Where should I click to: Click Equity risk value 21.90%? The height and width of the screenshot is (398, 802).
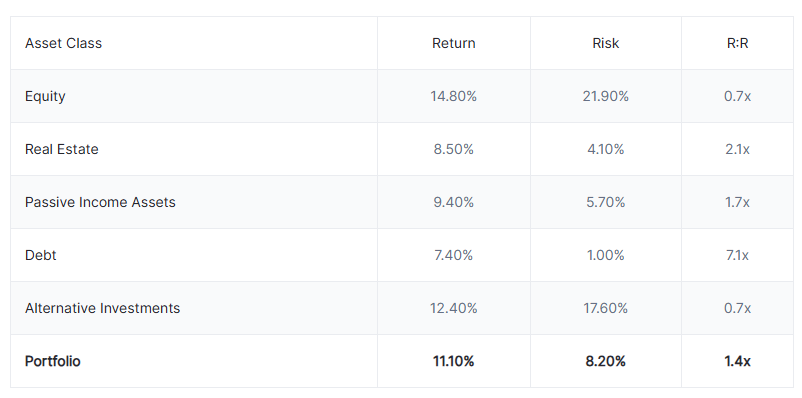click(x=606, y=96)
